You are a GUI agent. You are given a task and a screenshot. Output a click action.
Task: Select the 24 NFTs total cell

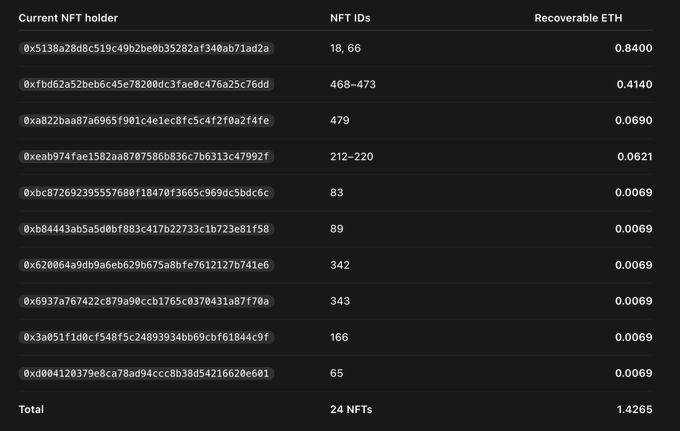(x=351, y=409)
